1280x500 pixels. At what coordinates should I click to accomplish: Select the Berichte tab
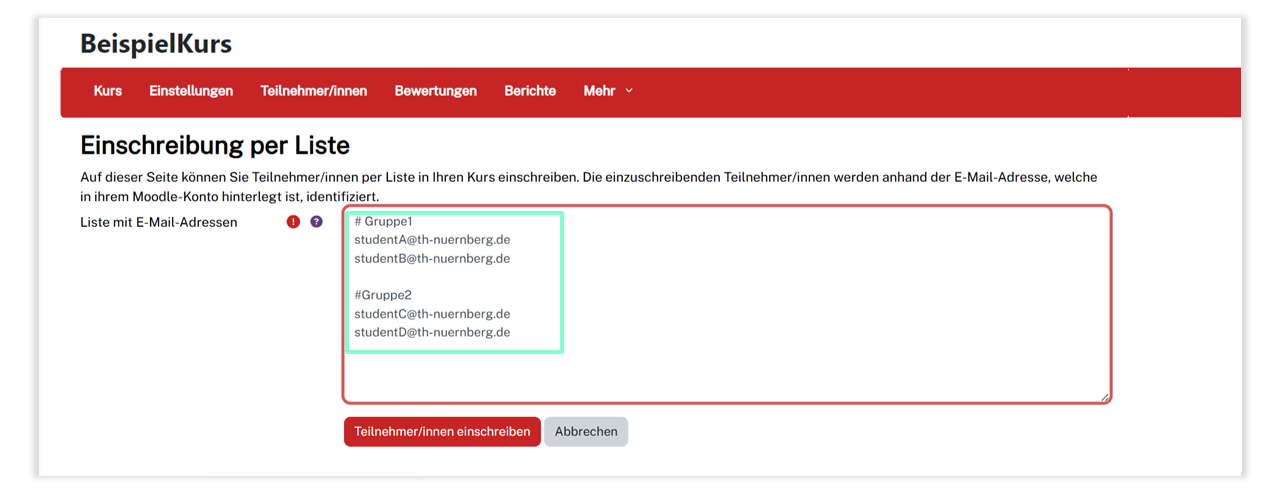click(x=530, y=91)
